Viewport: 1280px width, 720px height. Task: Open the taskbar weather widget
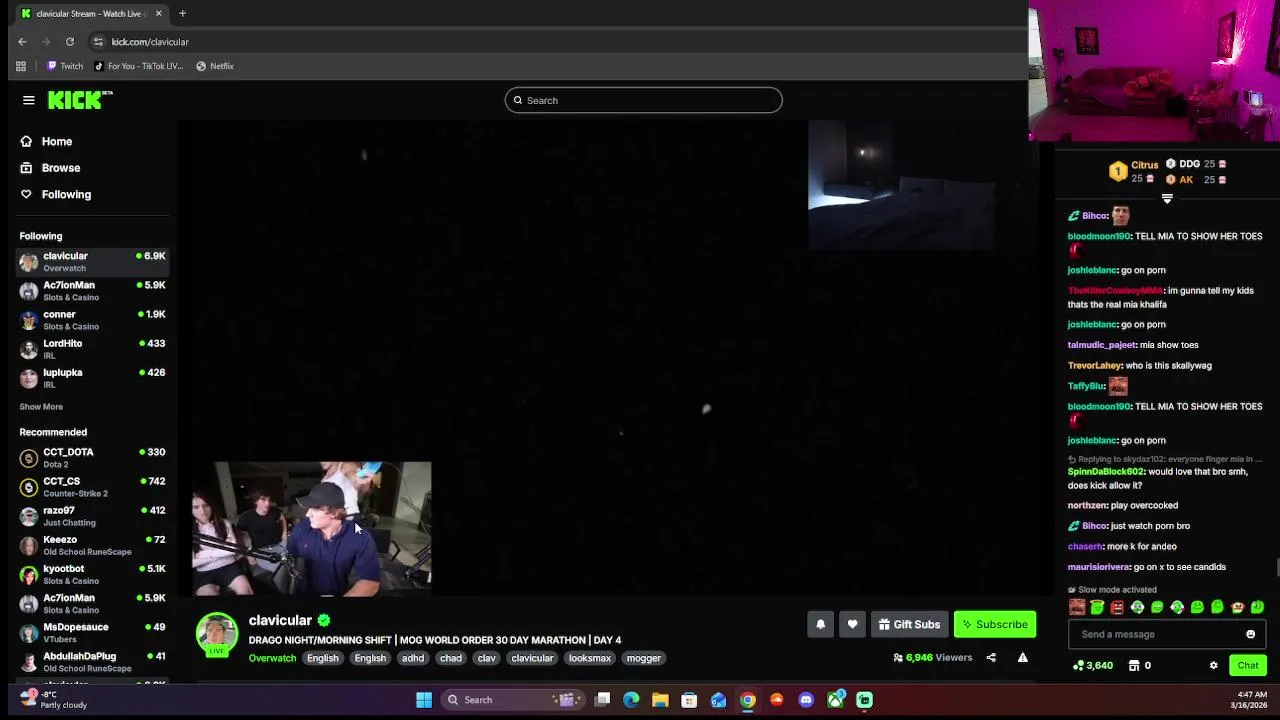point(54,699)
